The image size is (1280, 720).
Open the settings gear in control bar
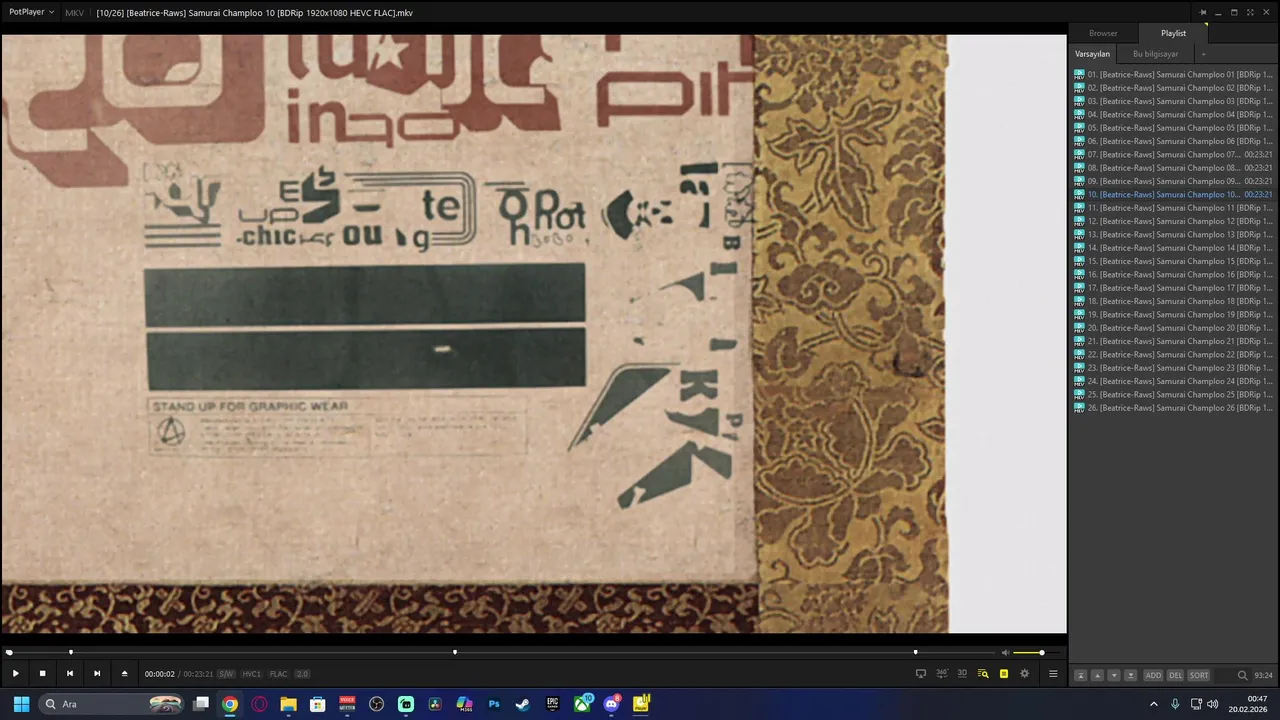pyautogui.click(x=1024, y=674)
